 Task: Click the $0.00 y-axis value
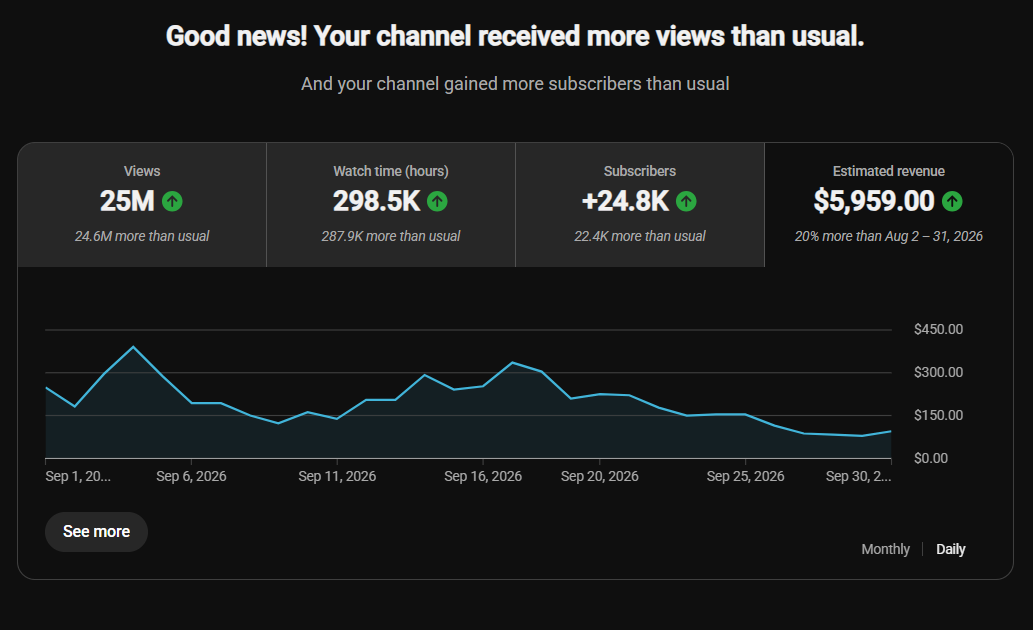coord(931,458)
